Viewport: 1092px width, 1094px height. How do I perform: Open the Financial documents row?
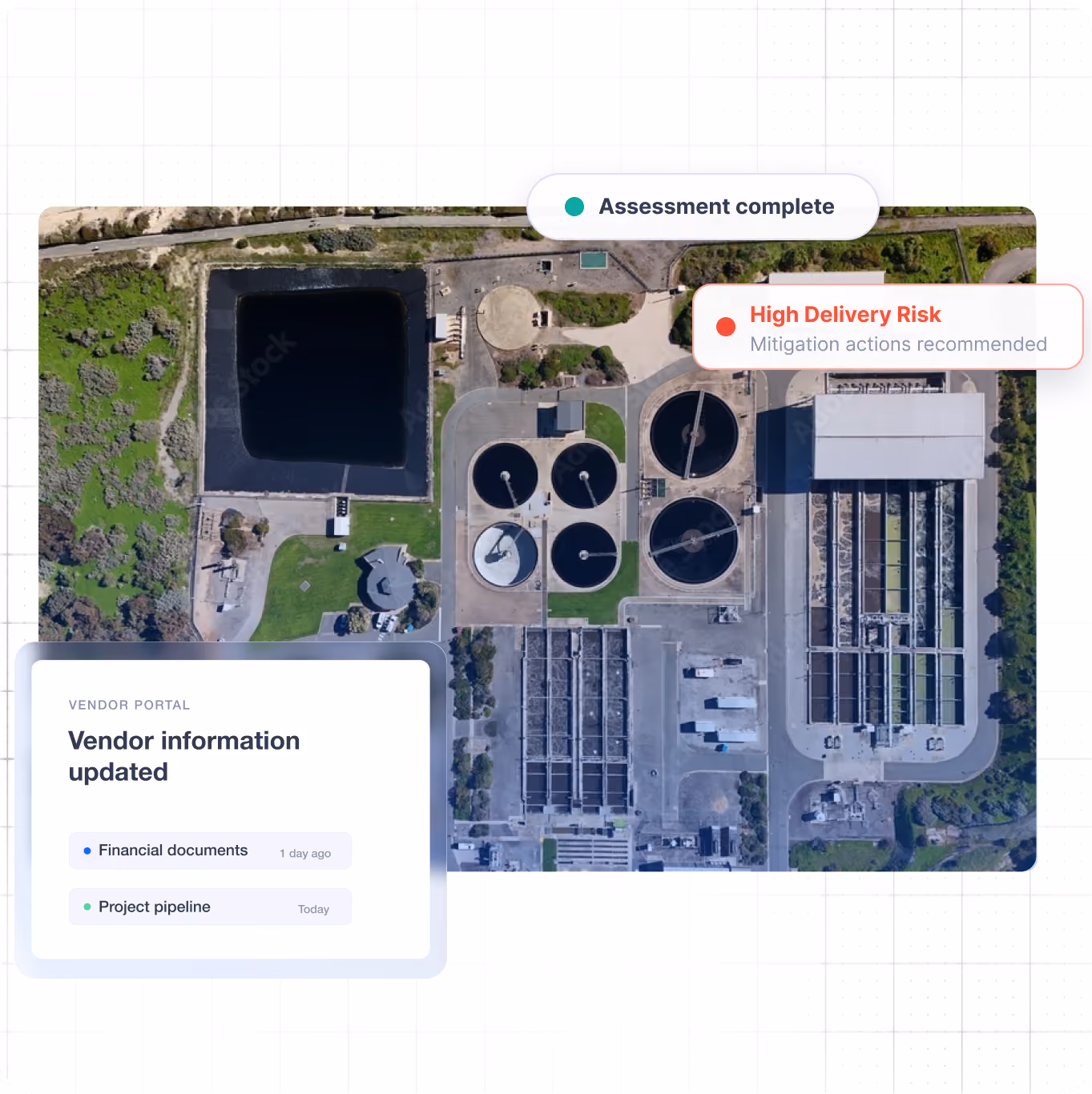[210, 851]
